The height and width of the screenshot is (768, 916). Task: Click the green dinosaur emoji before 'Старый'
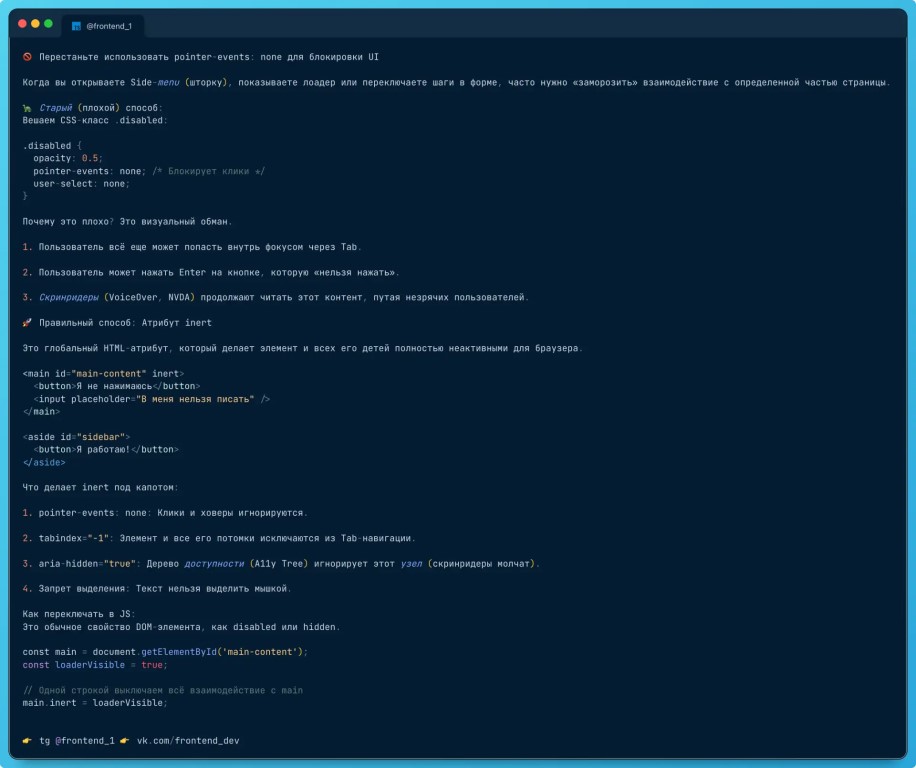(x=27, y=107)
